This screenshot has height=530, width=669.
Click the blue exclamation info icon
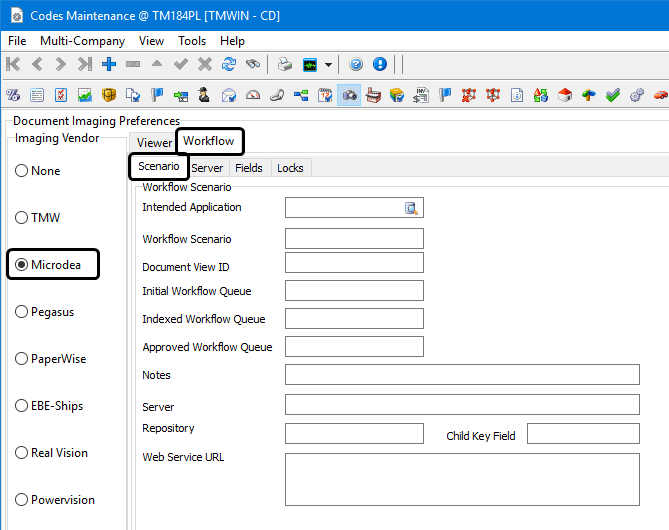coord(380,64)
